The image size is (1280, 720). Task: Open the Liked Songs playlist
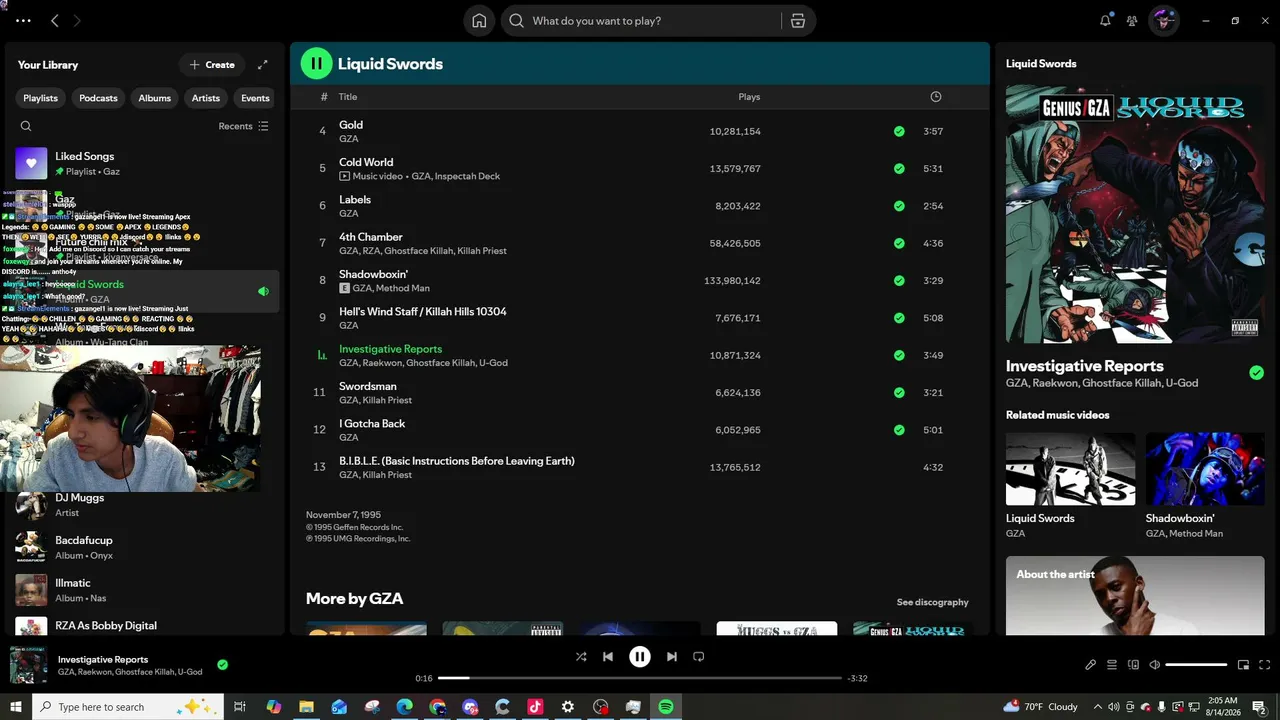[144, 163]
